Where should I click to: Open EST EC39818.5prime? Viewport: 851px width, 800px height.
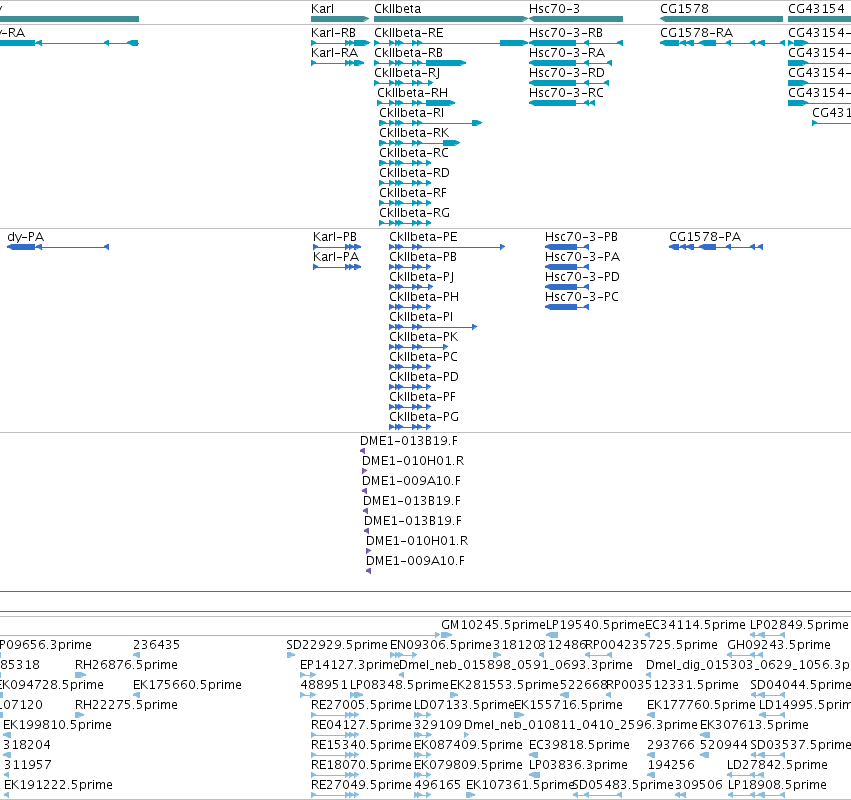580,745
